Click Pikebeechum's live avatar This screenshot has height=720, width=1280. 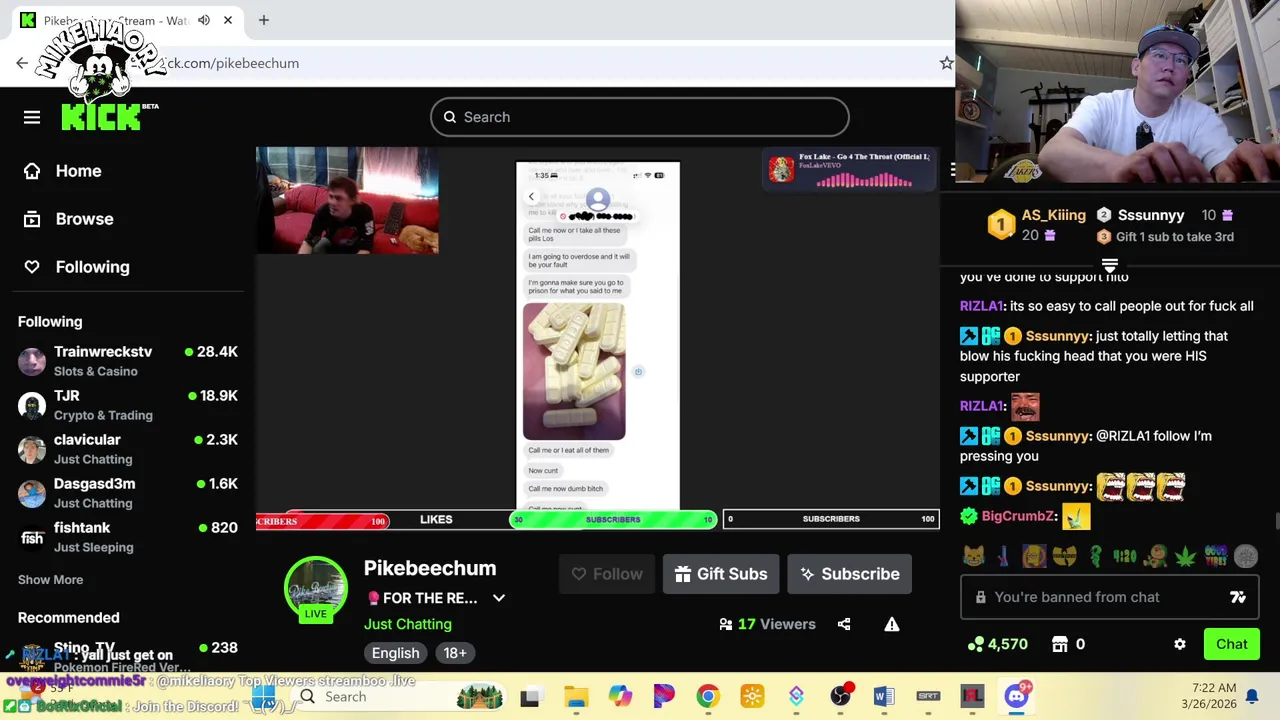[316, 590]
